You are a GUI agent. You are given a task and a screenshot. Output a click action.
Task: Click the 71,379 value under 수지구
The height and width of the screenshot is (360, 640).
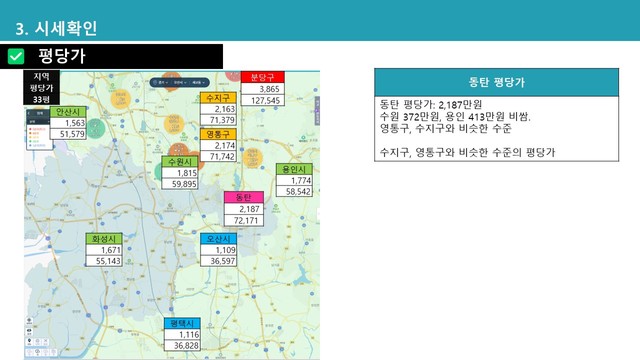[218, 120]
